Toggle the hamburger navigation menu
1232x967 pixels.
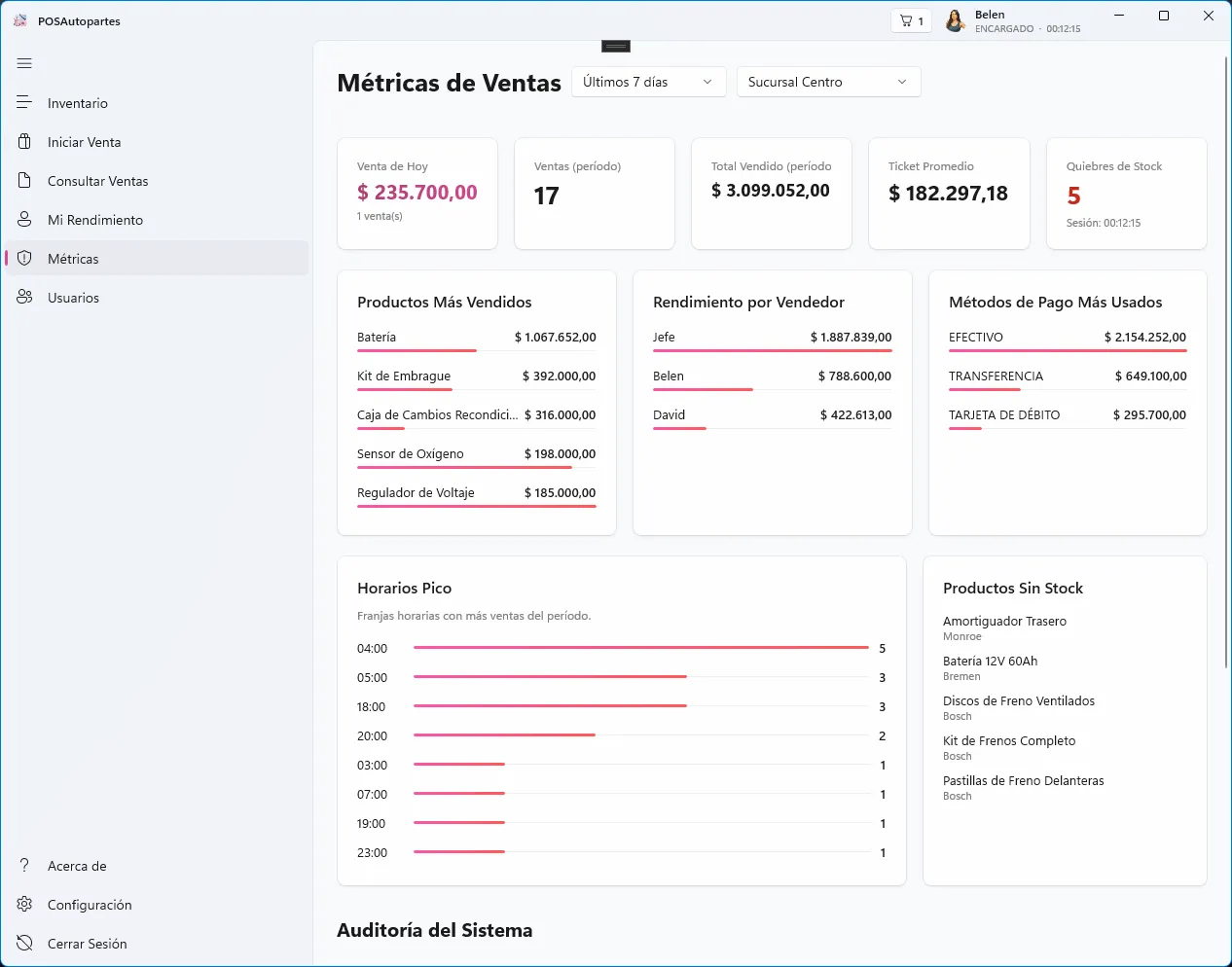(24, 64)
